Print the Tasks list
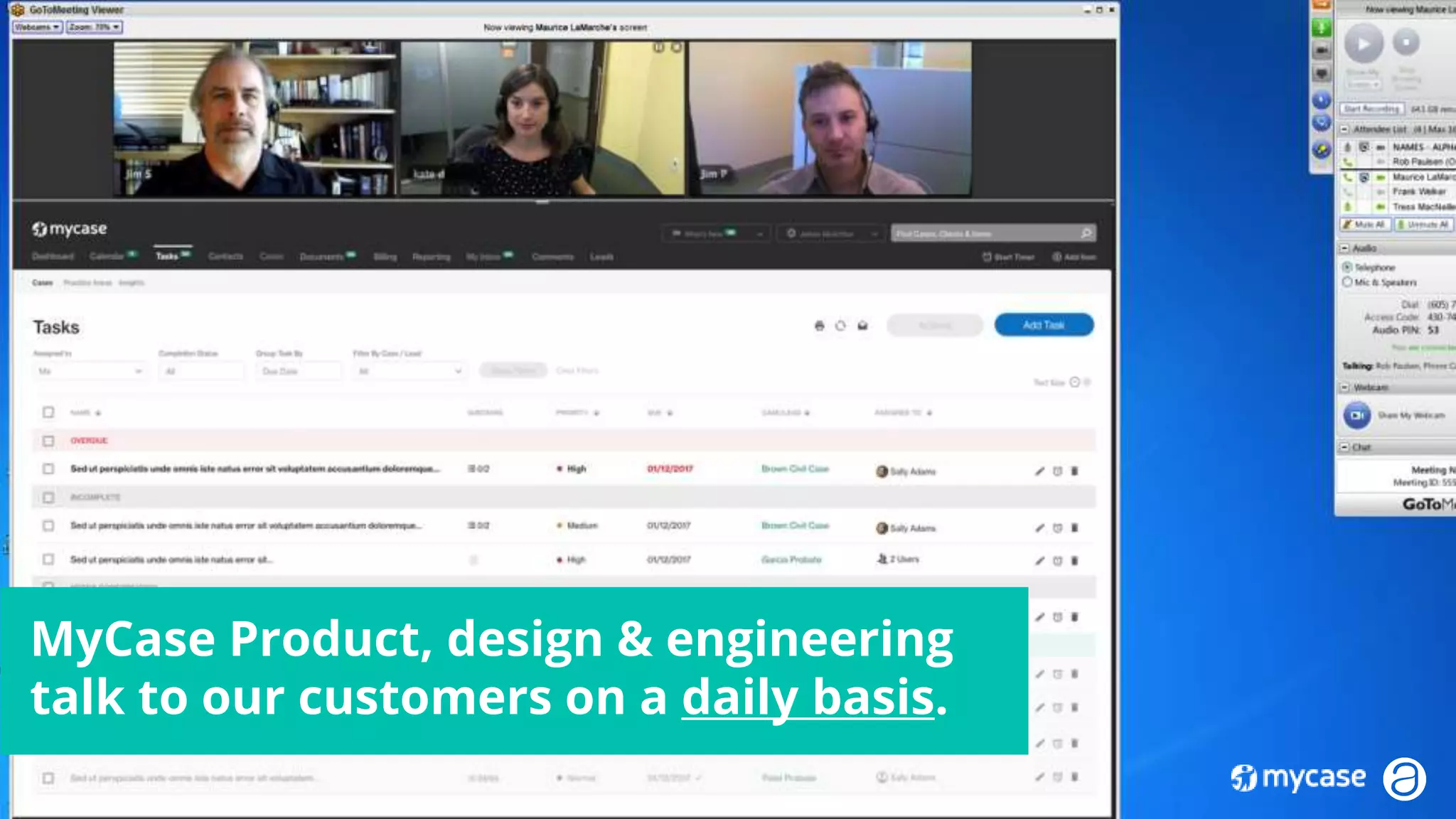Viewport: 1456px width, 819px height. pos(819,326)
